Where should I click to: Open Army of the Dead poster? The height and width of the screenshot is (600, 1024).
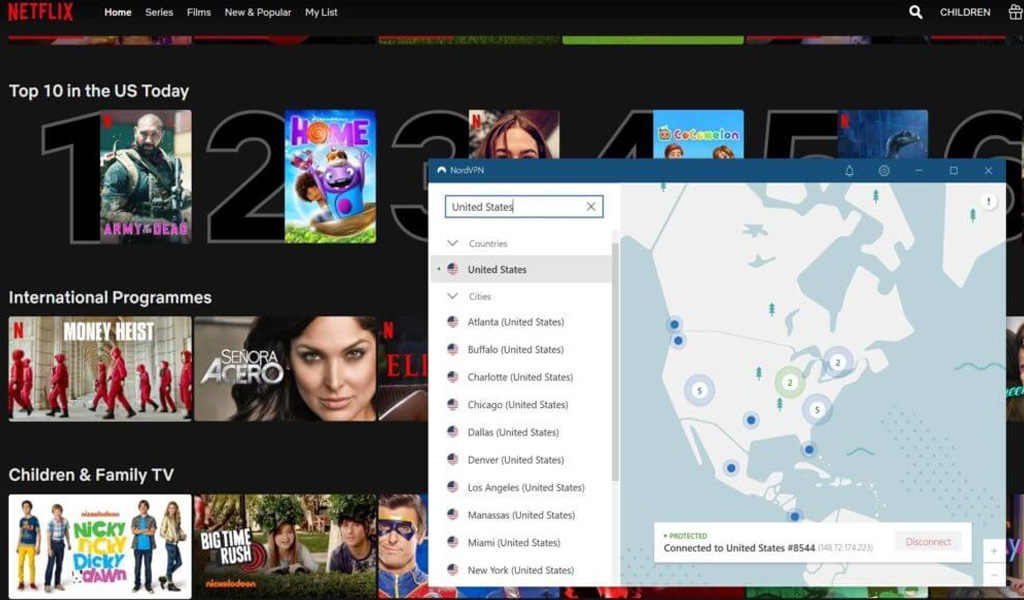(146, 176)
